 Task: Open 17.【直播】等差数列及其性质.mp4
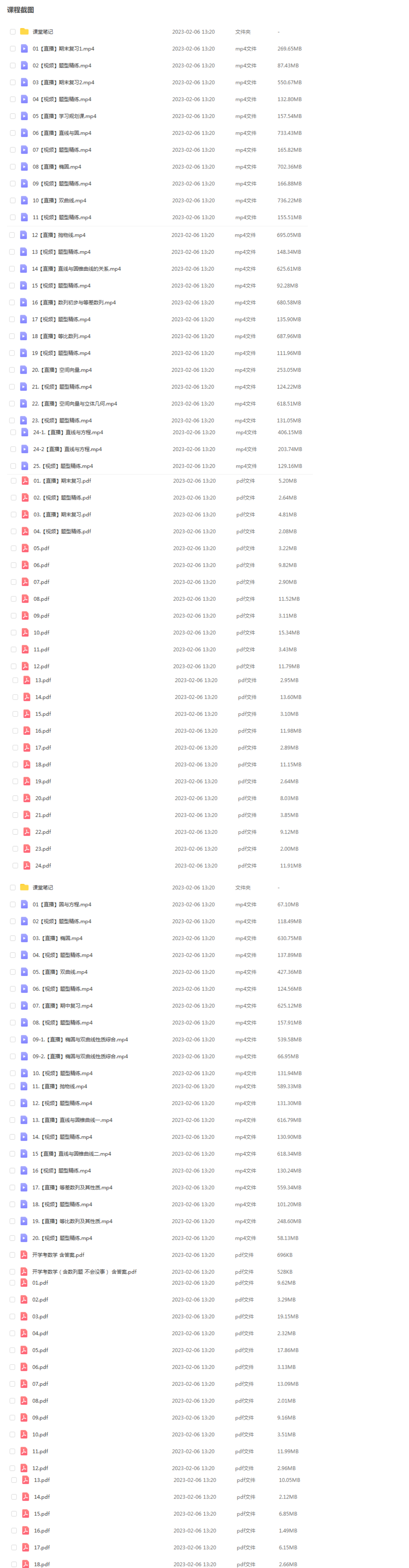coord(72,1187)
